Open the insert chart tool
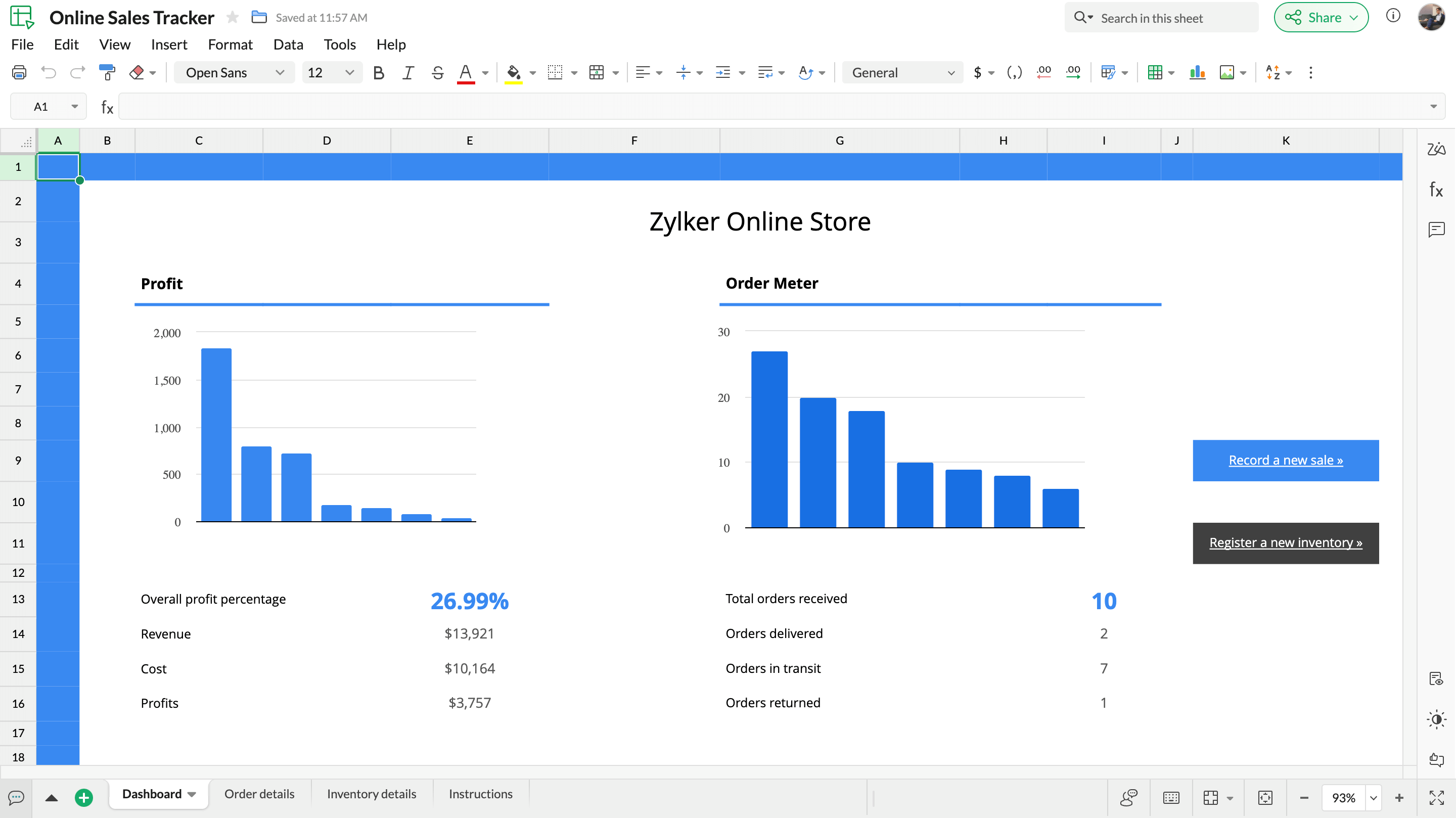The width and height of the screenshot is (1456, 818). [1198, 72]
